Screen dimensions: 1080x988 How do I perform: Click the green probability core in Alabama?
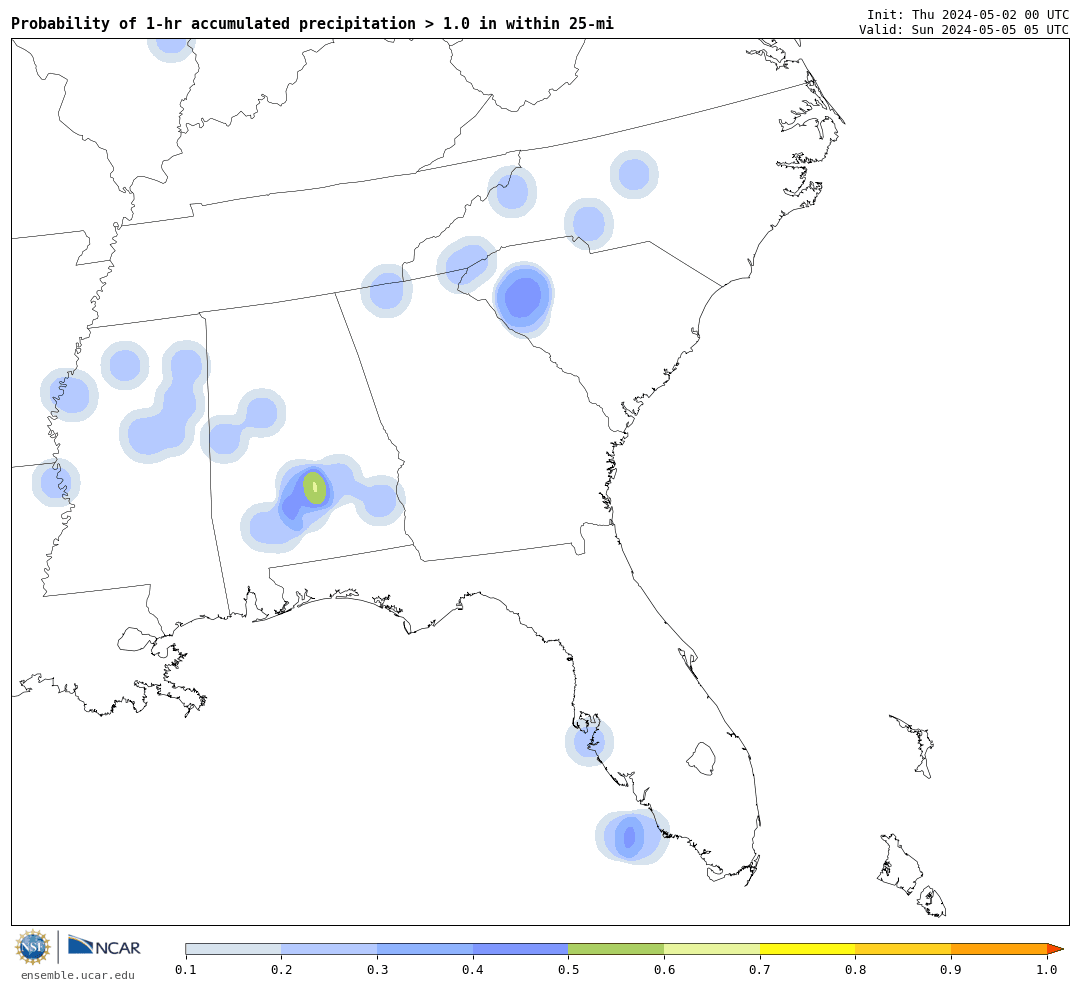pos(315,488)
